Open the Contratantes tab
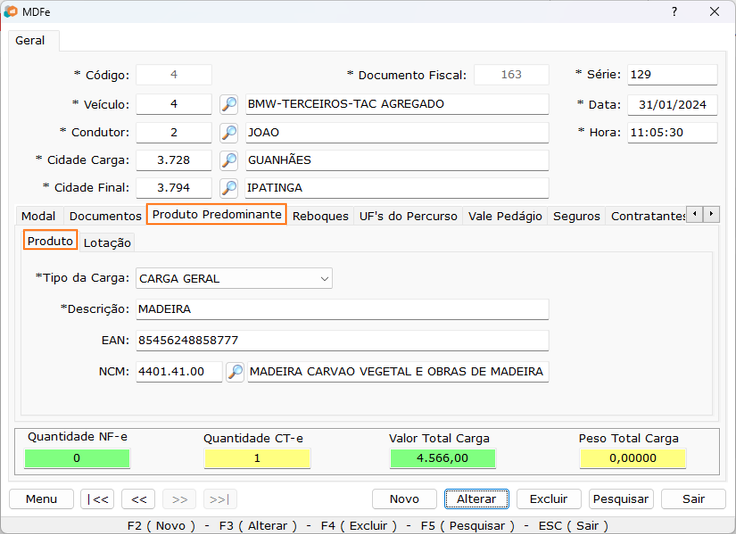 click(x=647, y=216)
